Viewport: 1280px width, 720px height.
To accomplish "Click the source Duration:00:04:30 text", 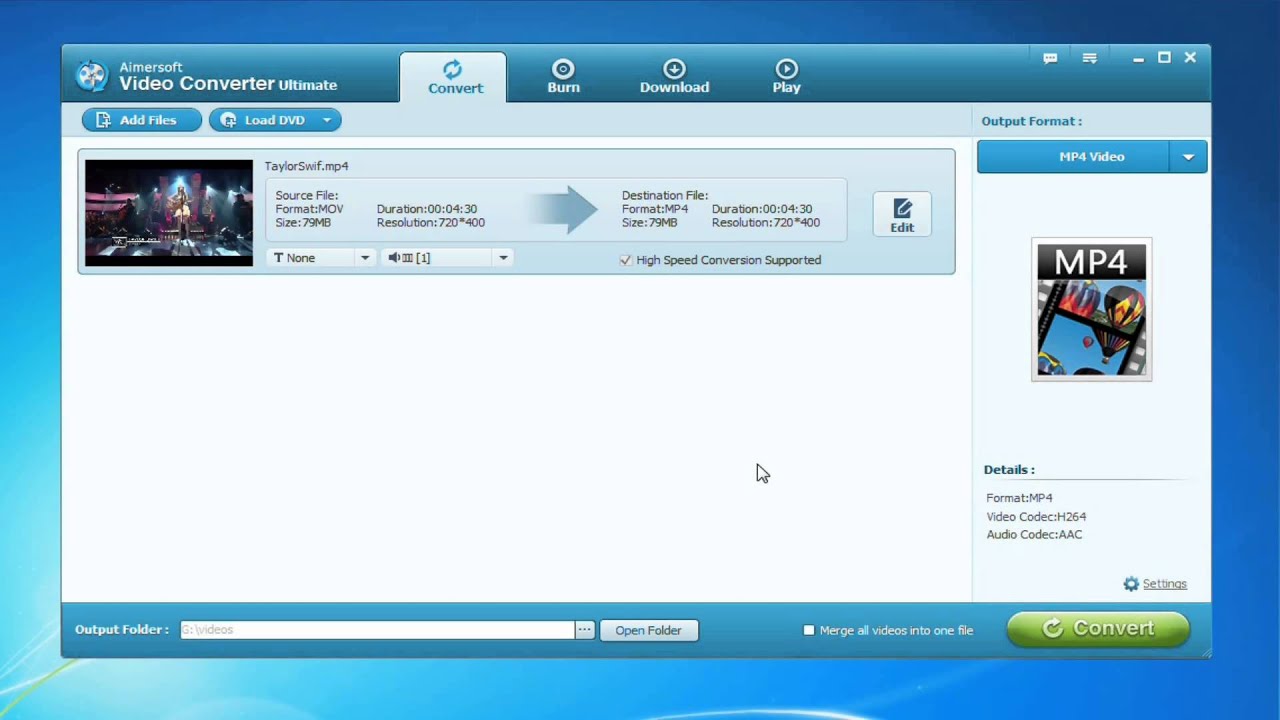I will (x=427, y=209).
